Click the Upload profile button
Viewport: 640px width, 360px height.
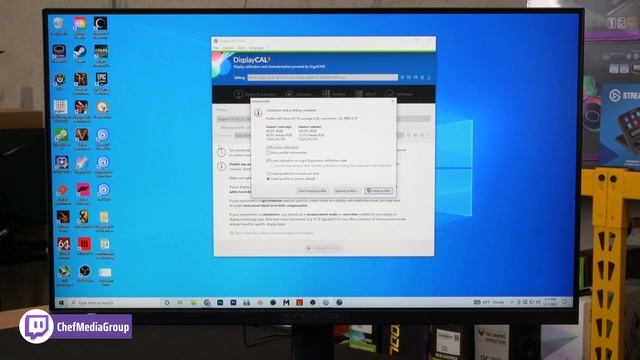pyautogui.click(x=346, y=191)
